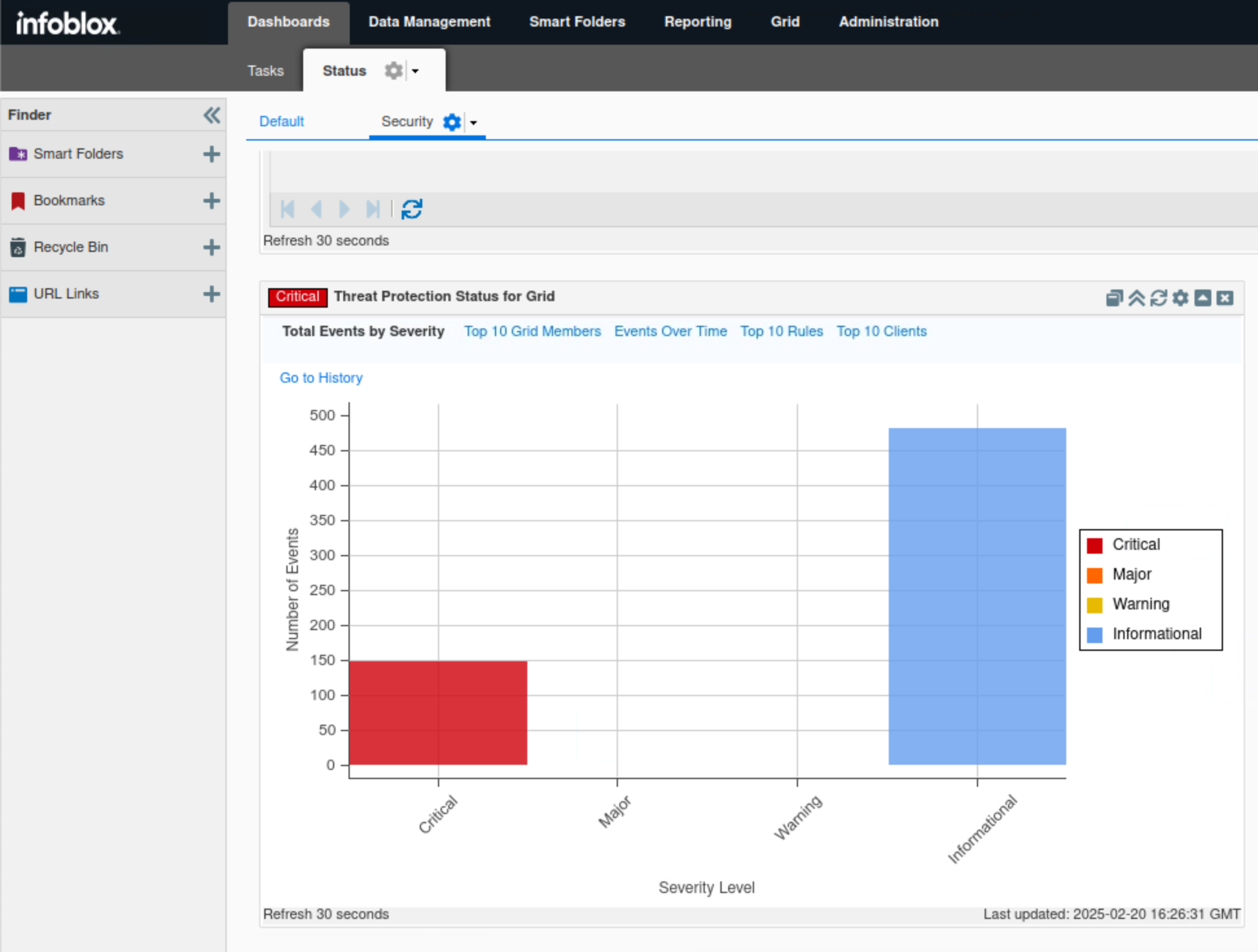The height and width of the screenshot is (952, 1258).
Task: Collapse the Threat Protection widget with the up-triangle
Action: 1202,298
